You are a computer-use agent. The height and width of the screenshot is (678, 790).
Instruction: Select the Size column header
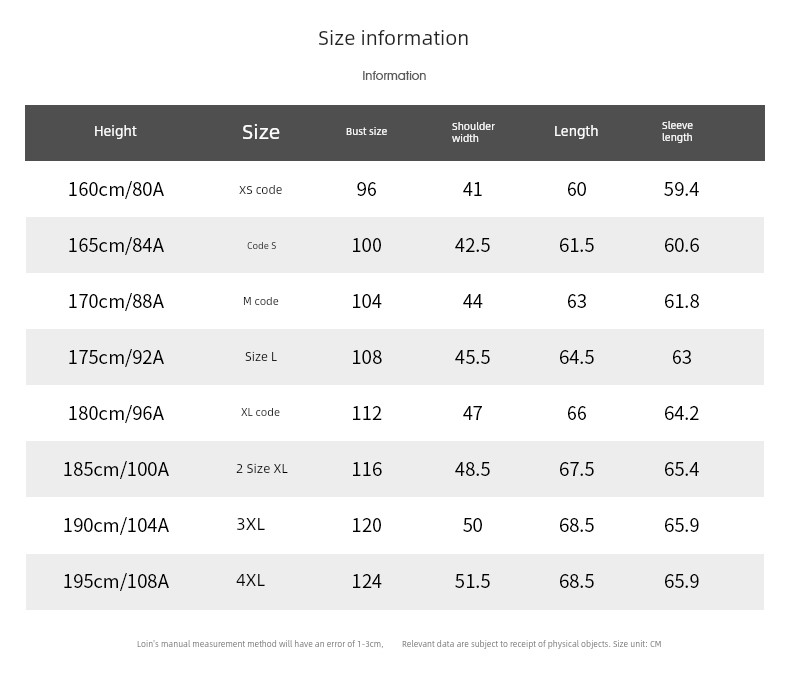point(261,132)
